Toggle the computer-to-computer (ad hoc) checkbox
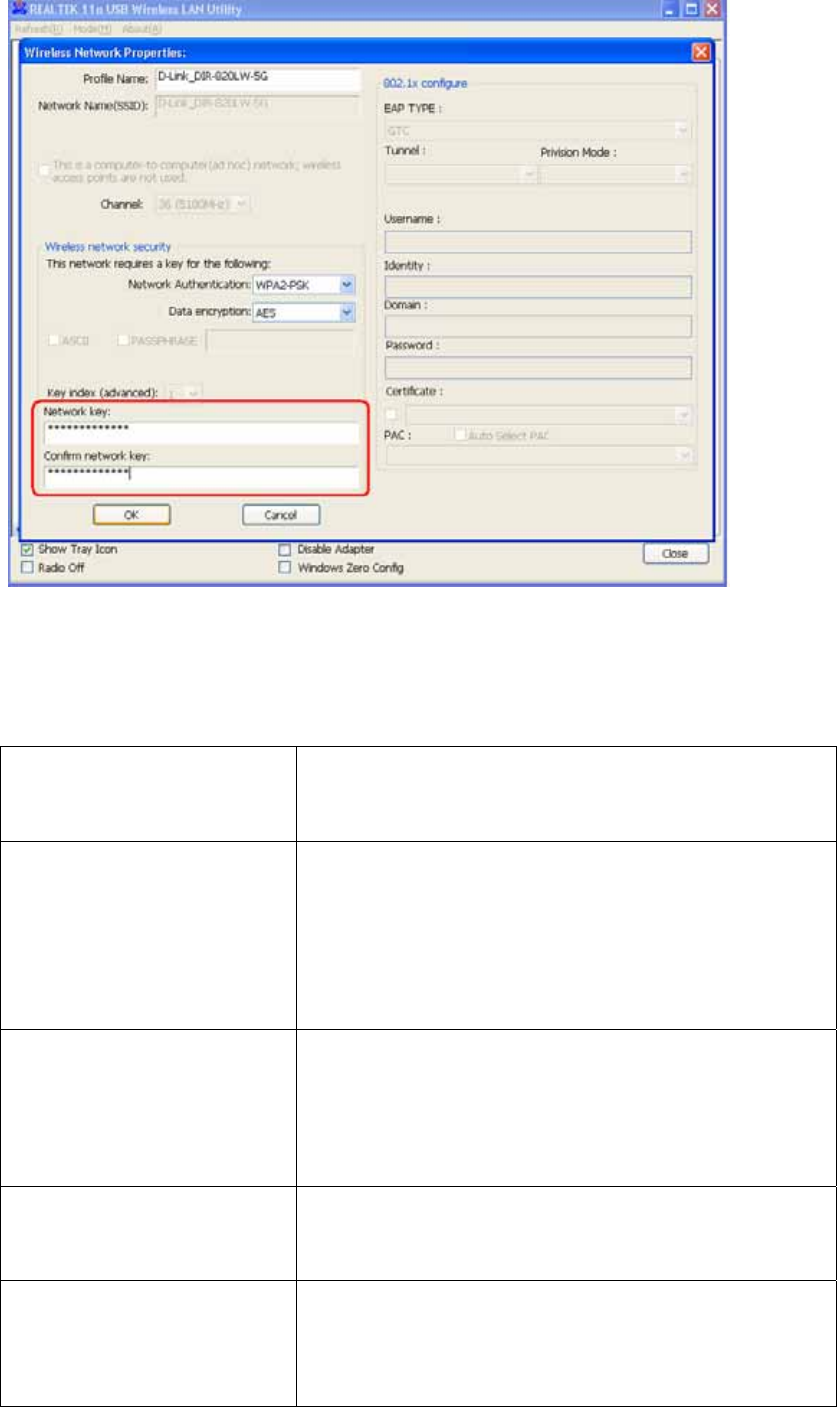The height and width of the screenshot is (1407, 837). point(44,171)
